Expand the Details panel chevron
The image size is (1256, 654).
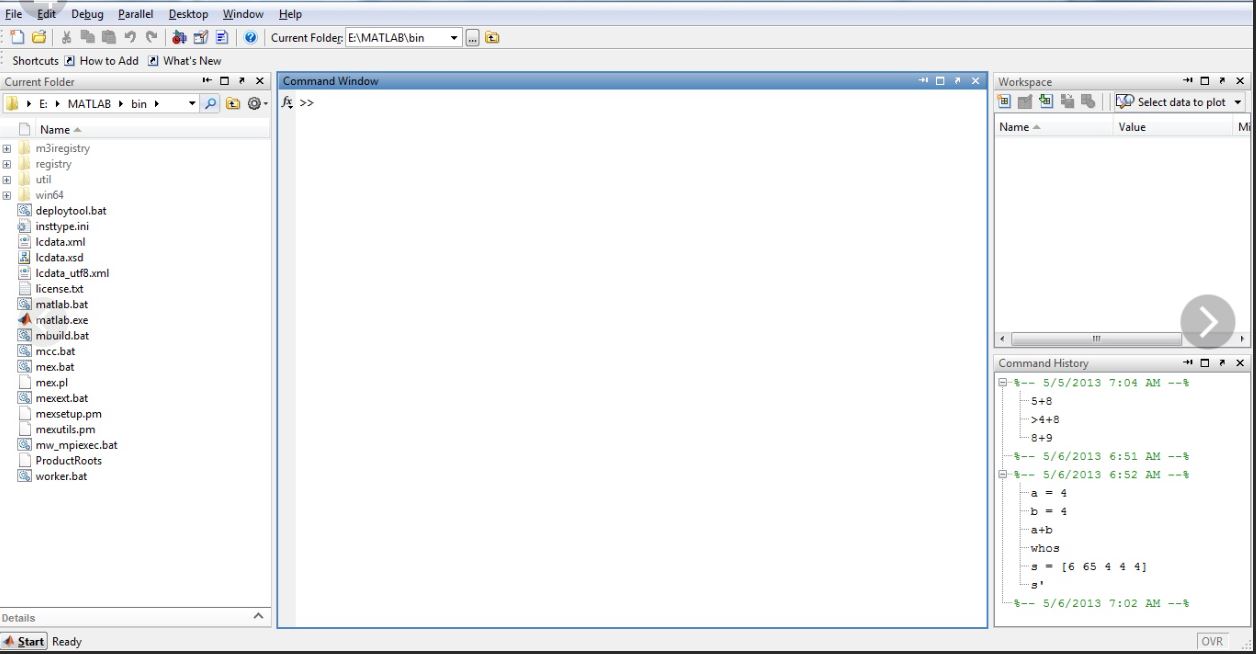coord(258,616)
